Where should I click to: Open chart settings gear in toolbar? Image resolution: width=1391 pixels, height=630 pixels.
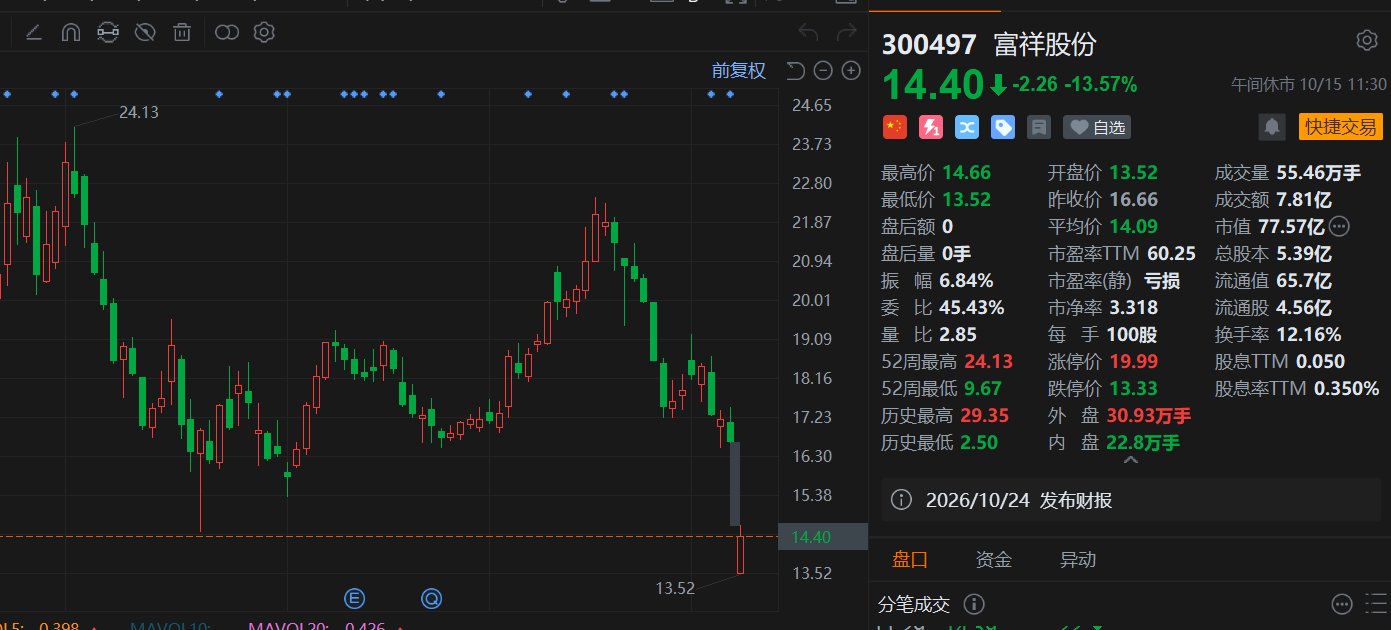pos(264,33)
